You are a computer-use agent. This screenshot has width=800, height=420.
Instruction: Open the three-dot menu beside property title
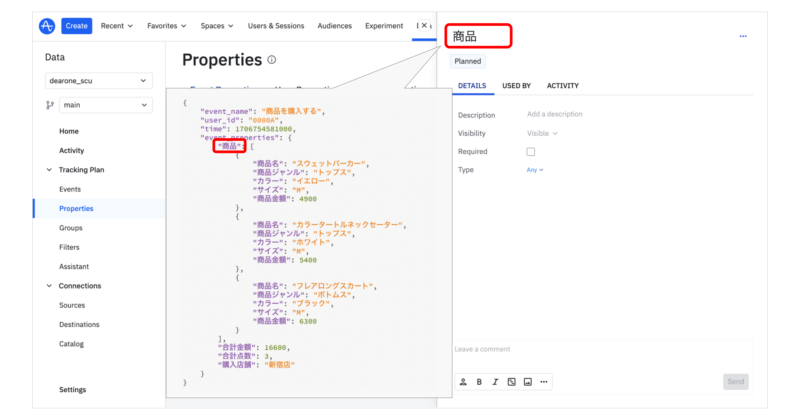click(743, 37)
